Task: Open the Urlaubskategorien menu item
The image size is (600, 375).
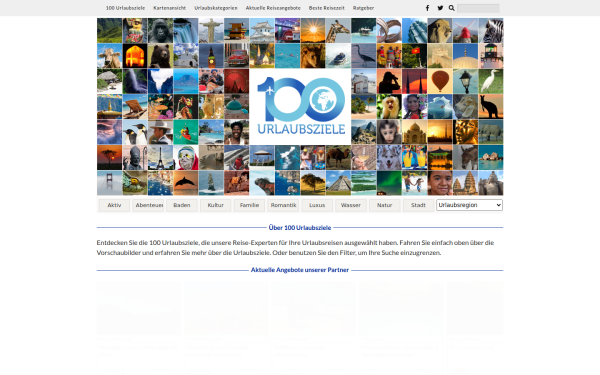Action: point(216,8)
